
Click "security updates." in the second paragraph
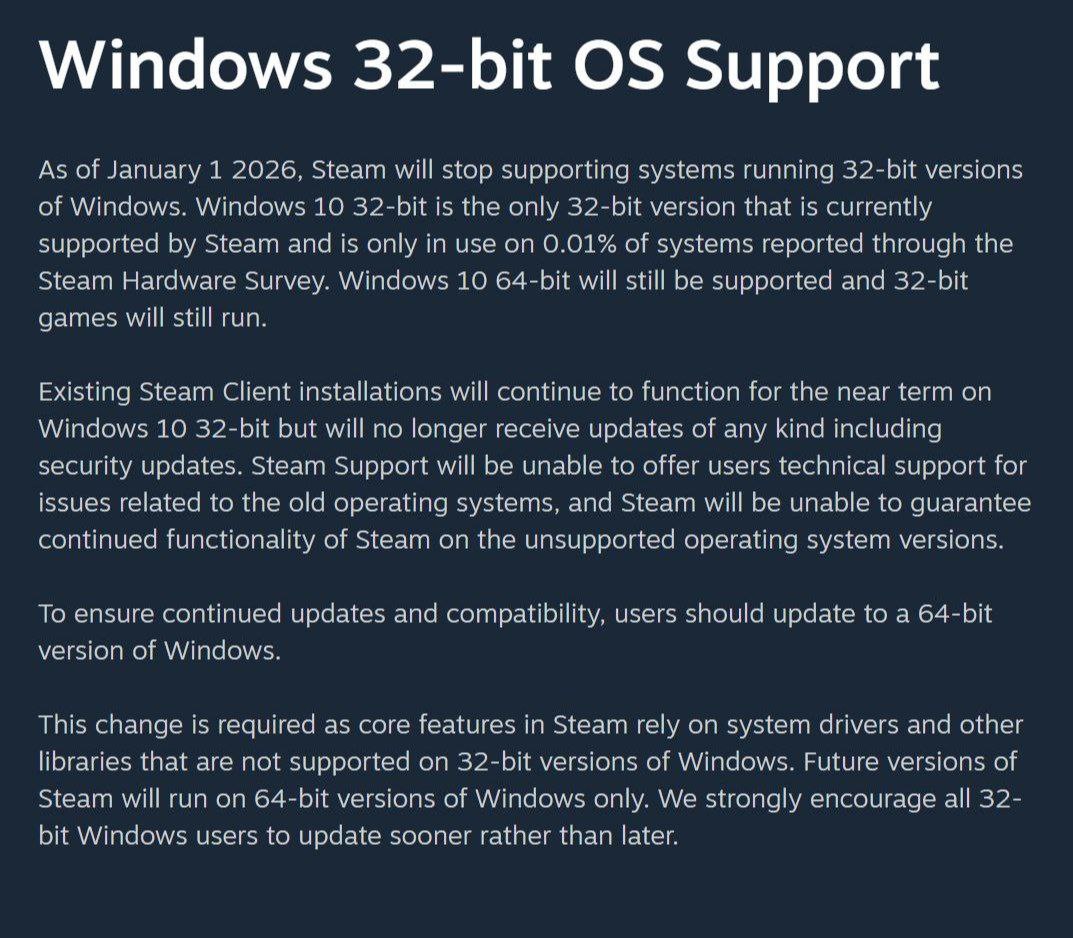pos(140,467)
